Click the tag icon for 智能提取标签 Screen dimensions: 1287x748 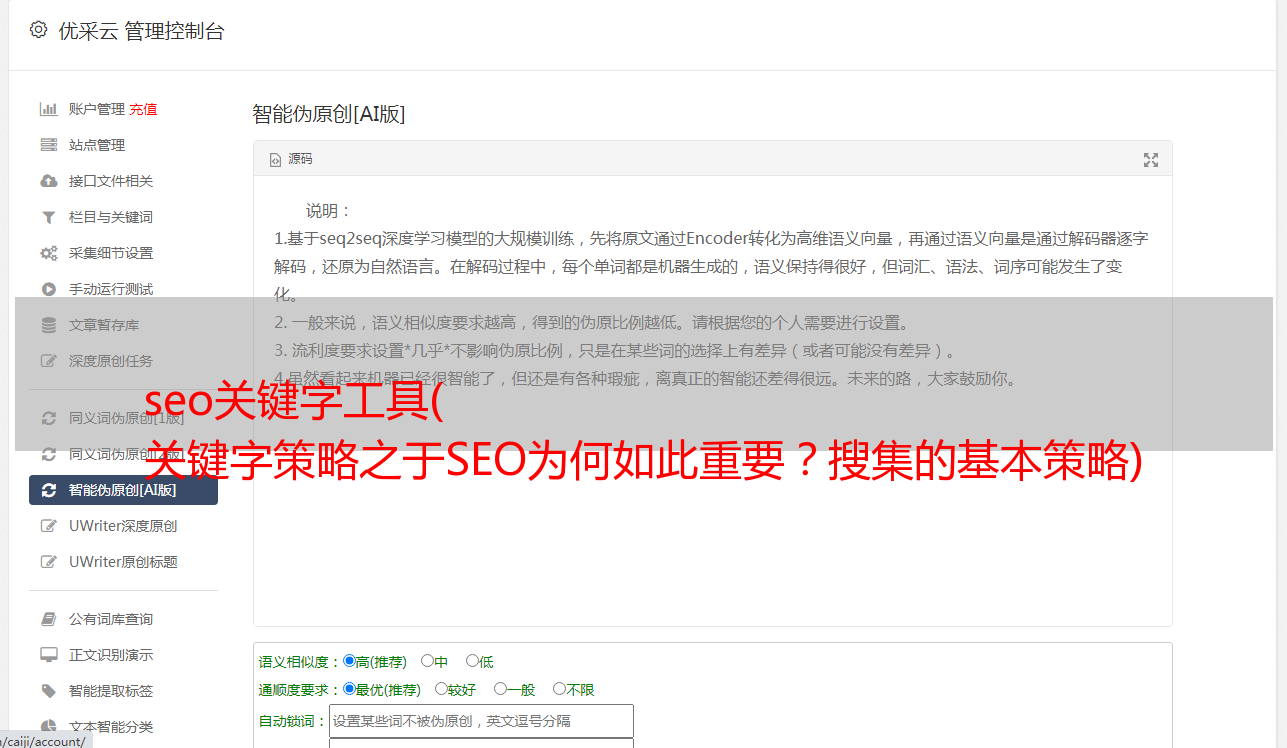[48, 691]
